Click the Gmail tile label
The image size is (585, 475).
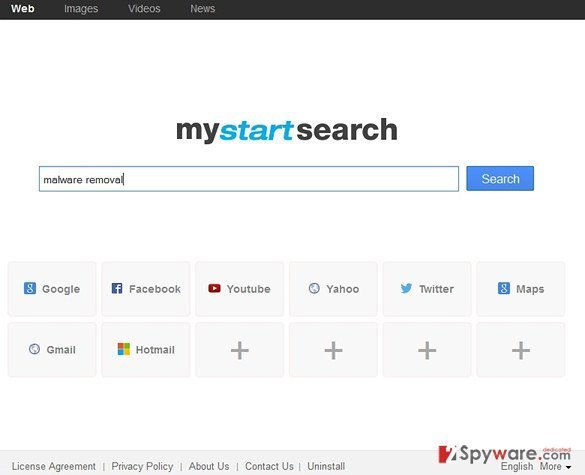coord(61,350)
